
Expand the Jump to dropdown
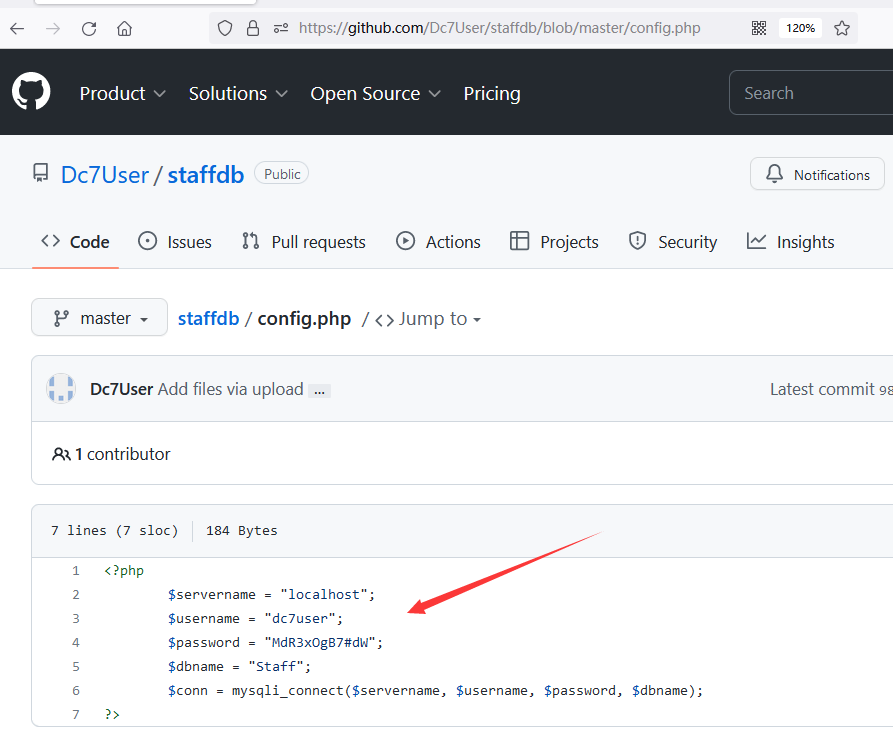pyautogui.click(x=428, y=319)
